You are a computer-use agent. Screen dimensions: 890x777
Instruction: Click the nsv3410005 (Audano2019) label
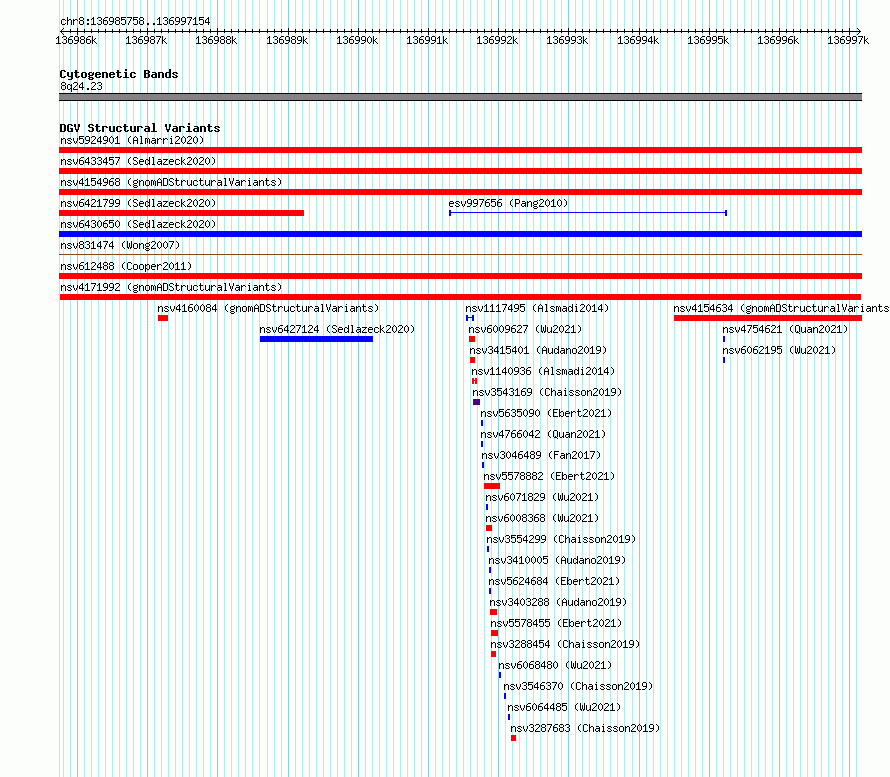pos(557,560)
